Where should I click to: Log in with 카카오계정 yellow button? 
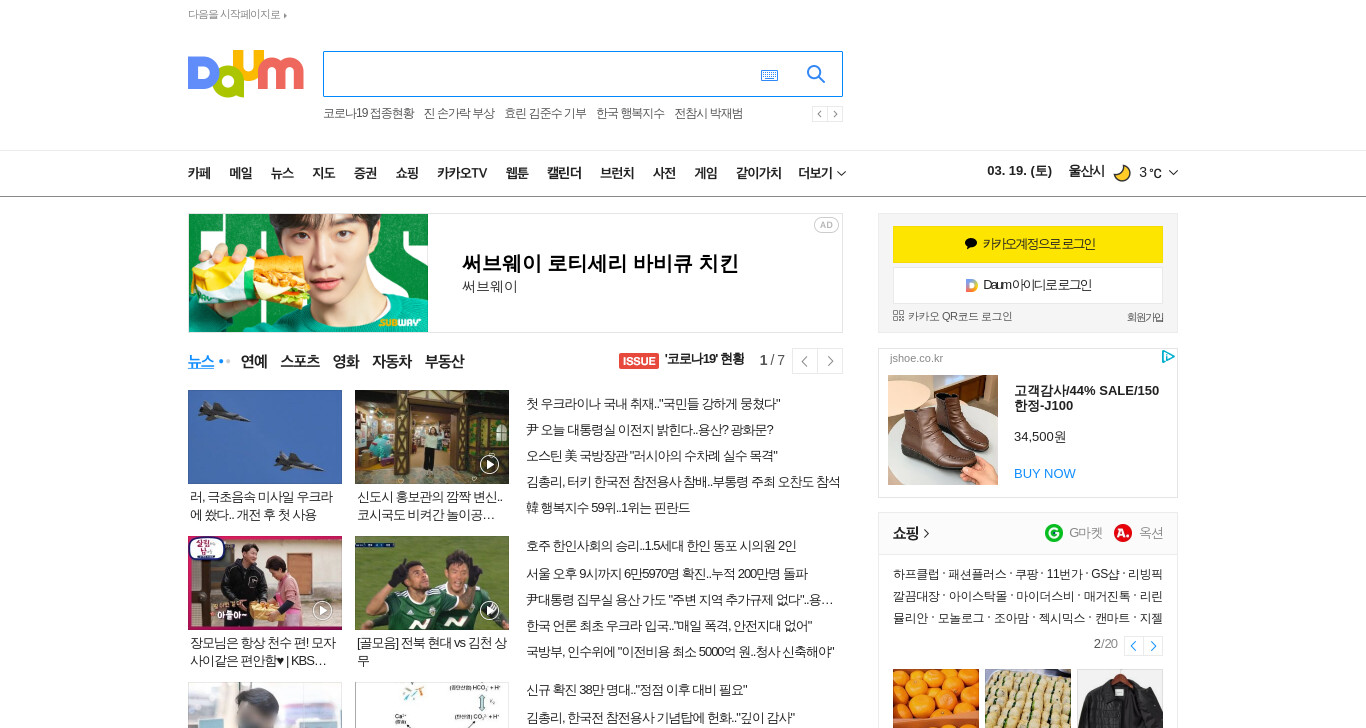tap(1028, 244)
